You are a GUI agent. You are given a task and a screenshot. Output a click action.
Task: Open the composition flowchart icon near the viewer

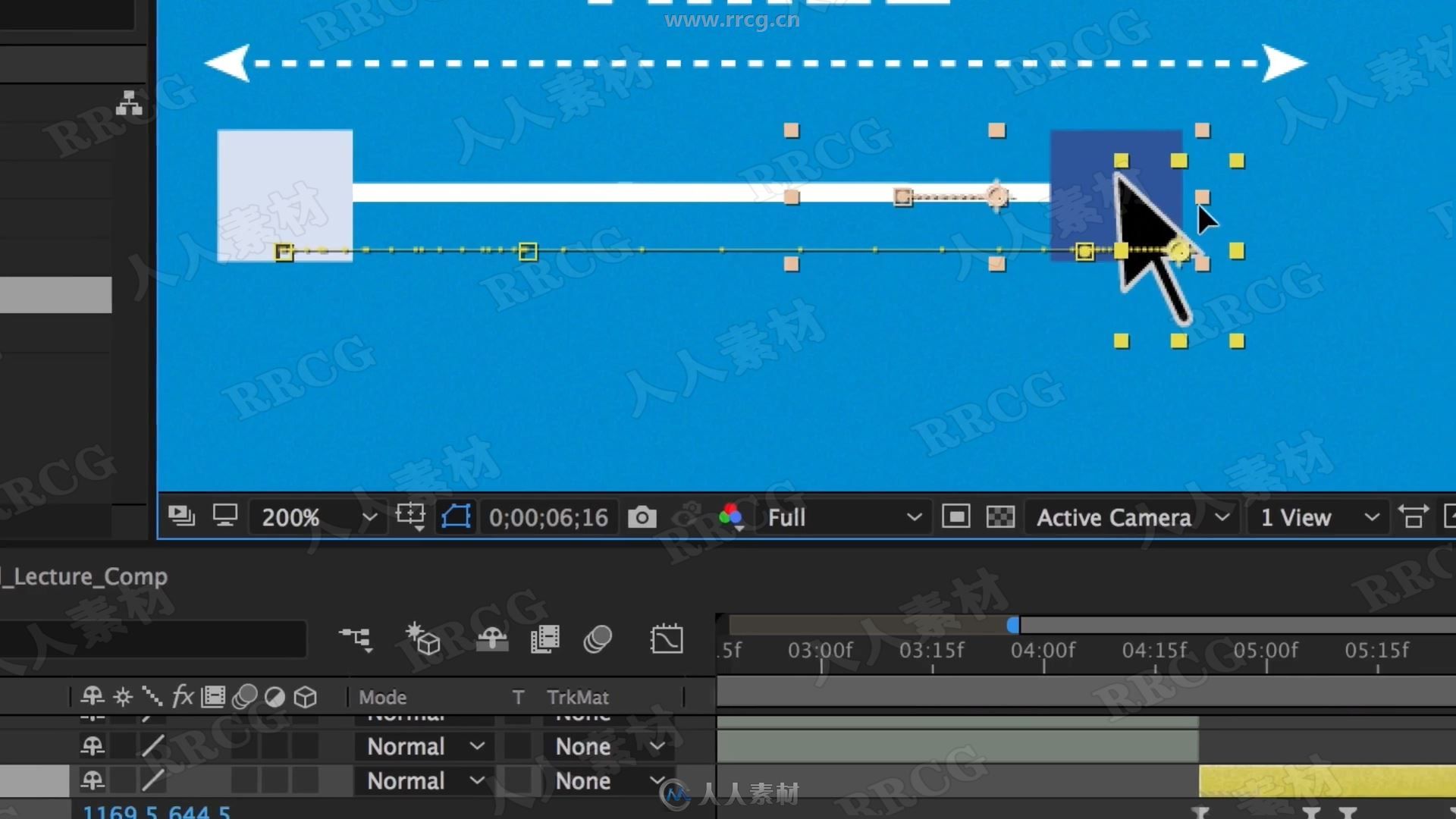point(129,103)
